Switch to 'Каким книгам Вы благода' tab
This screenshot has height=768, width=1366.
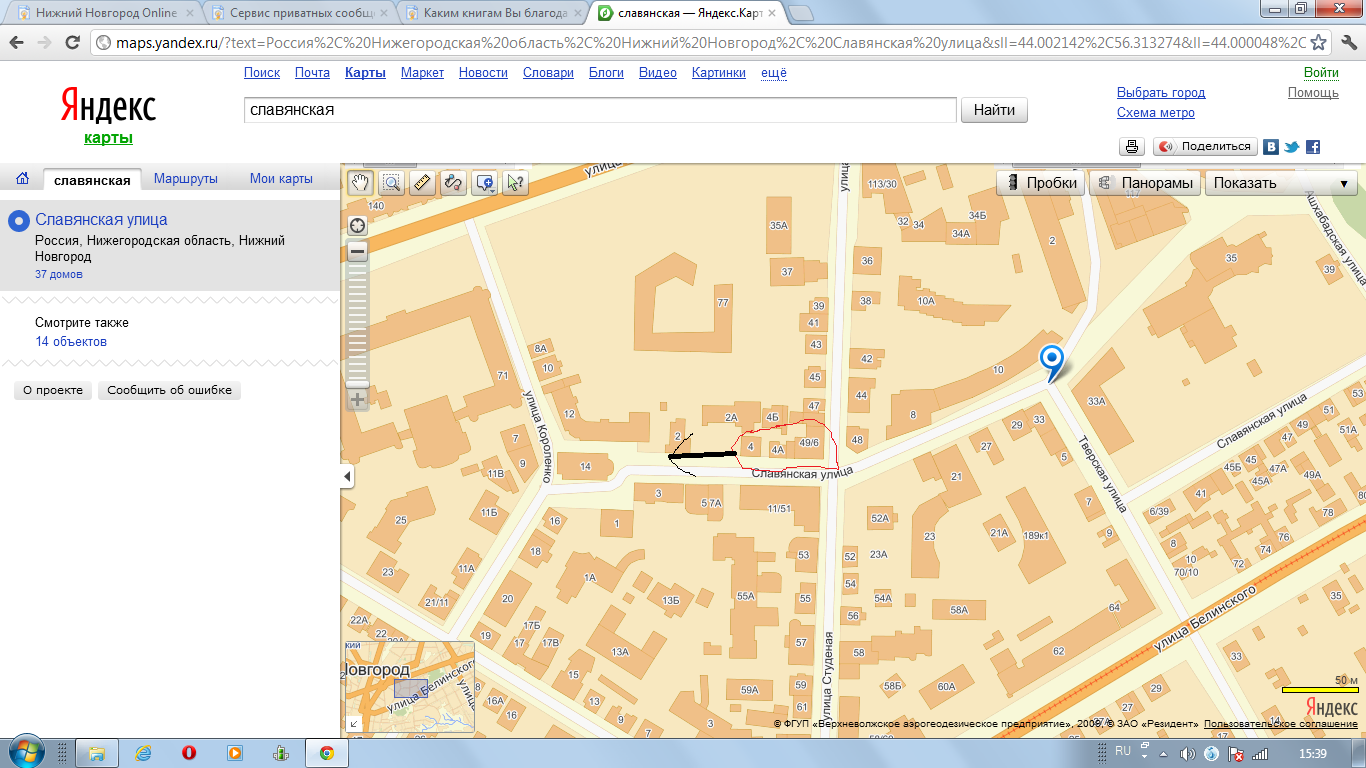[x=494, y=14]
